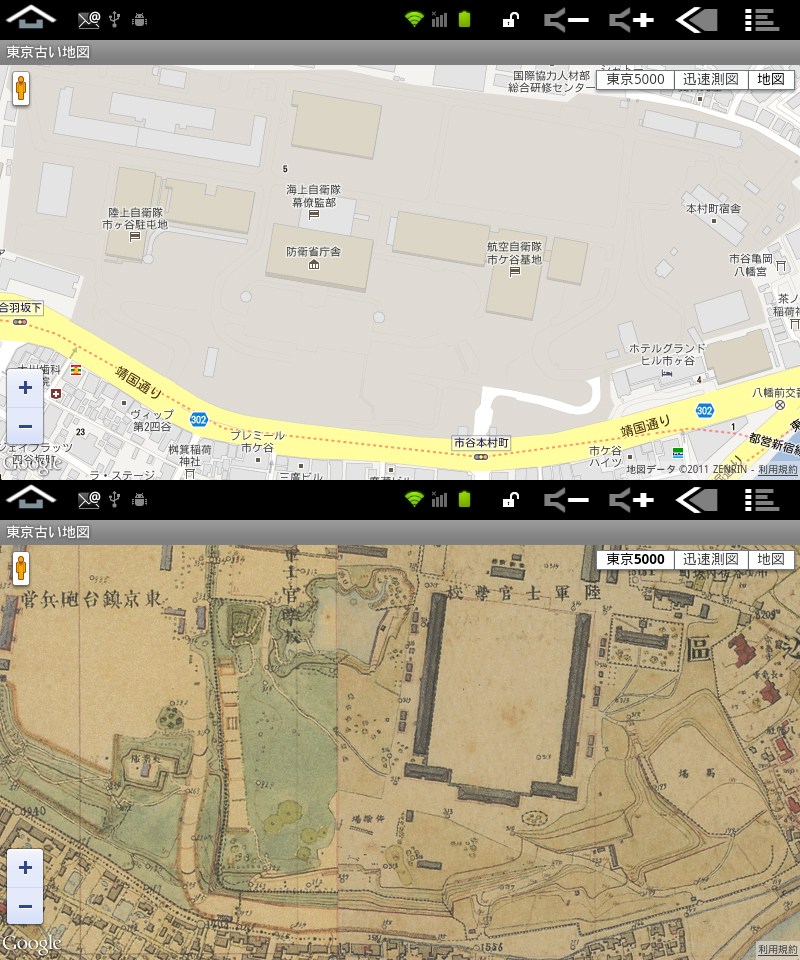Select pegman icon on old Tokyo map
Viewport: 800px width, 960px height.
[21, 569]
